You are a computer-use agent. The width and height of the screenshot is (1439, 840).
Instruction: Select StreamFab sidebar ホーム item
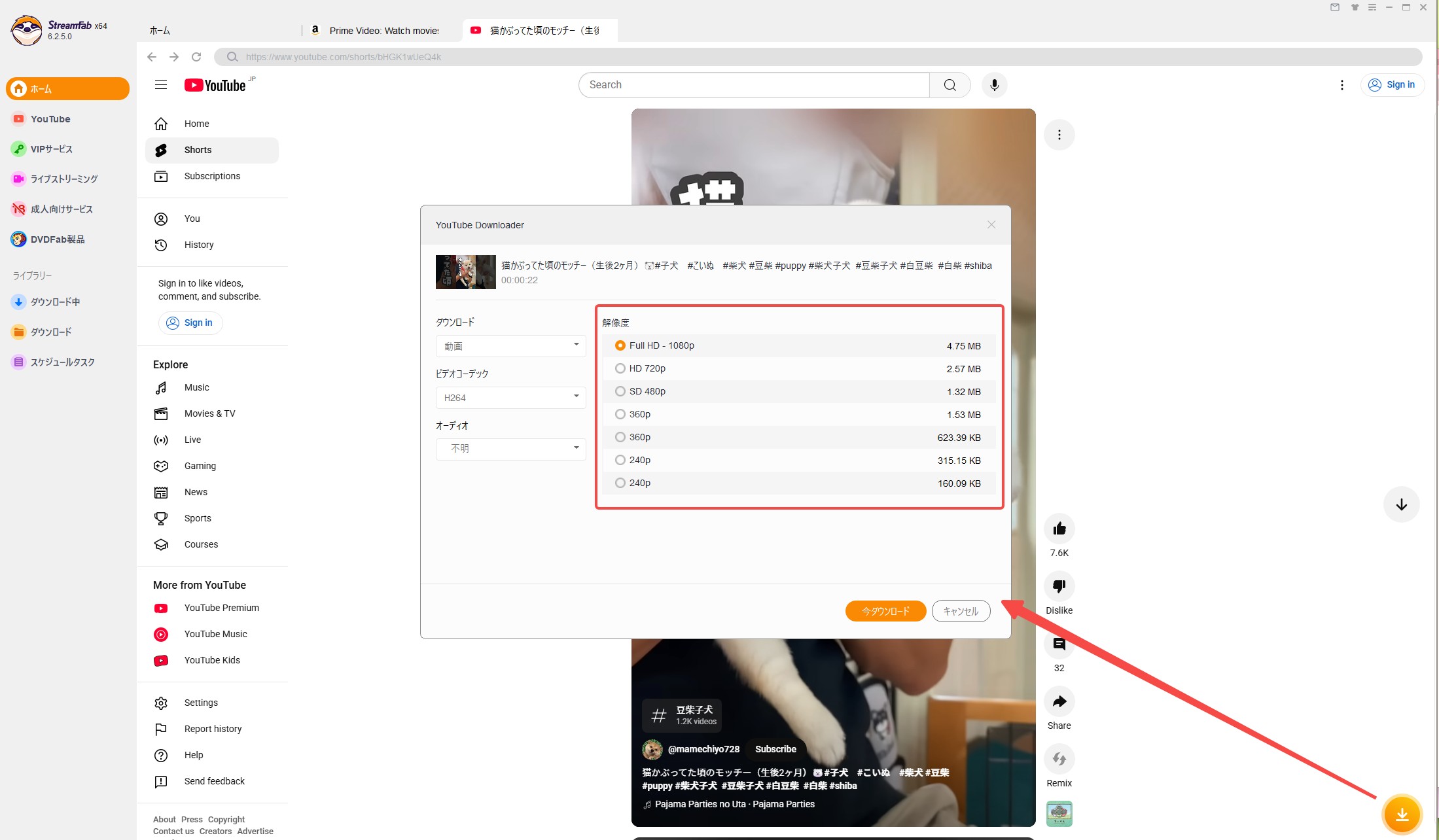(67, 89)
